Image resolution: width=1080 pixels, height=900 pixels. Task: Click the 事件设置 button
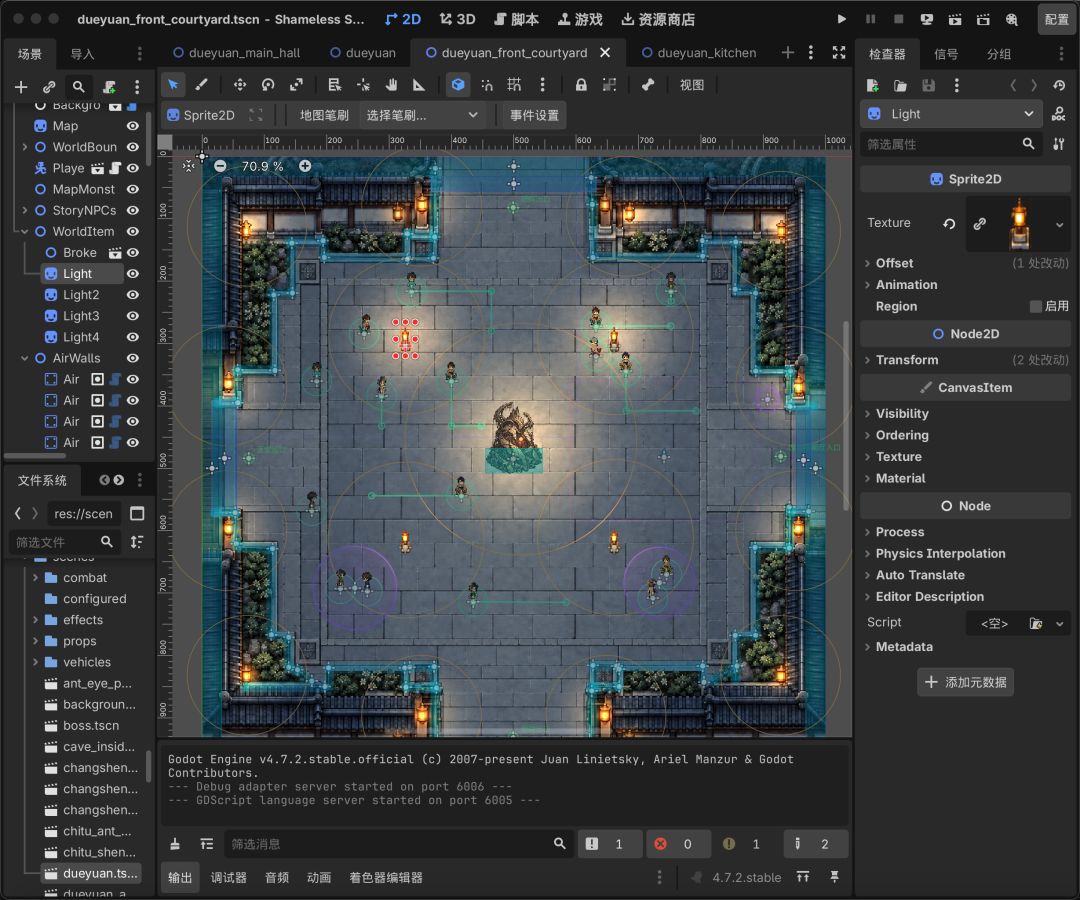(534, 115)
